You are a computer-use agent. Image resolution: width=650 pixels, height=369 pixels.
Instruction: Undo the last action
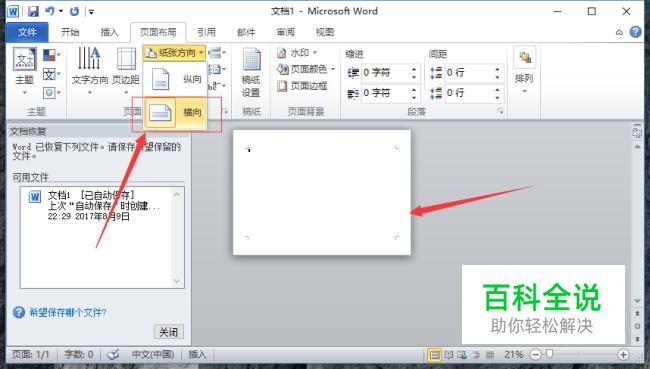(50, 11)
